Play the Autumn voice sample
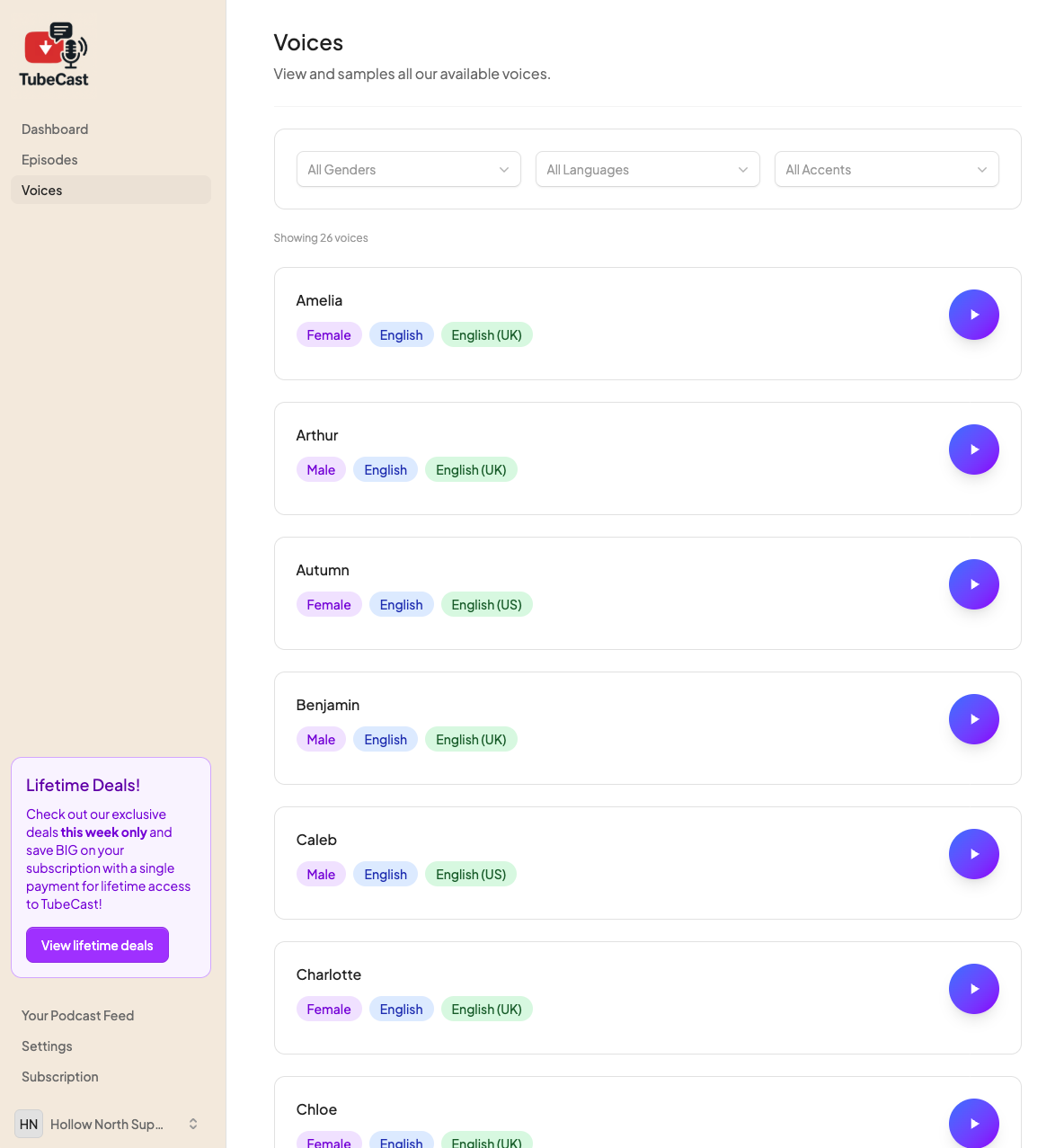The image size is (1064, 1148). tap(973, 584)
